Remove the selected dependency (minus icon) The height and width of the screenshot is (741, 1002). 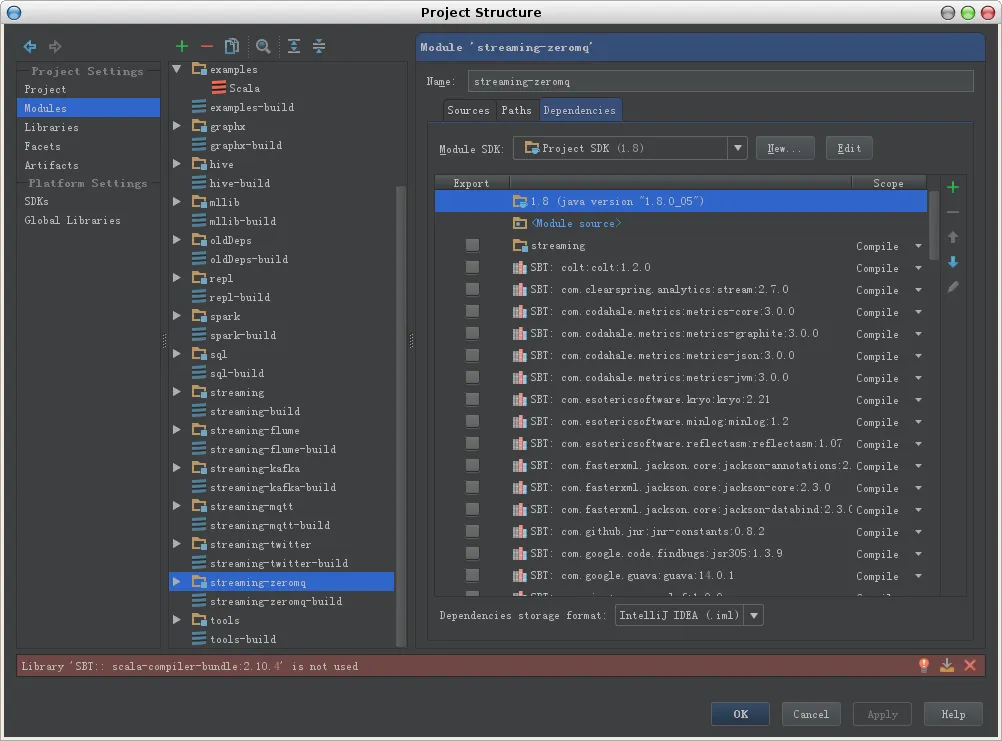pyautogui.click(x=953, y=212)
